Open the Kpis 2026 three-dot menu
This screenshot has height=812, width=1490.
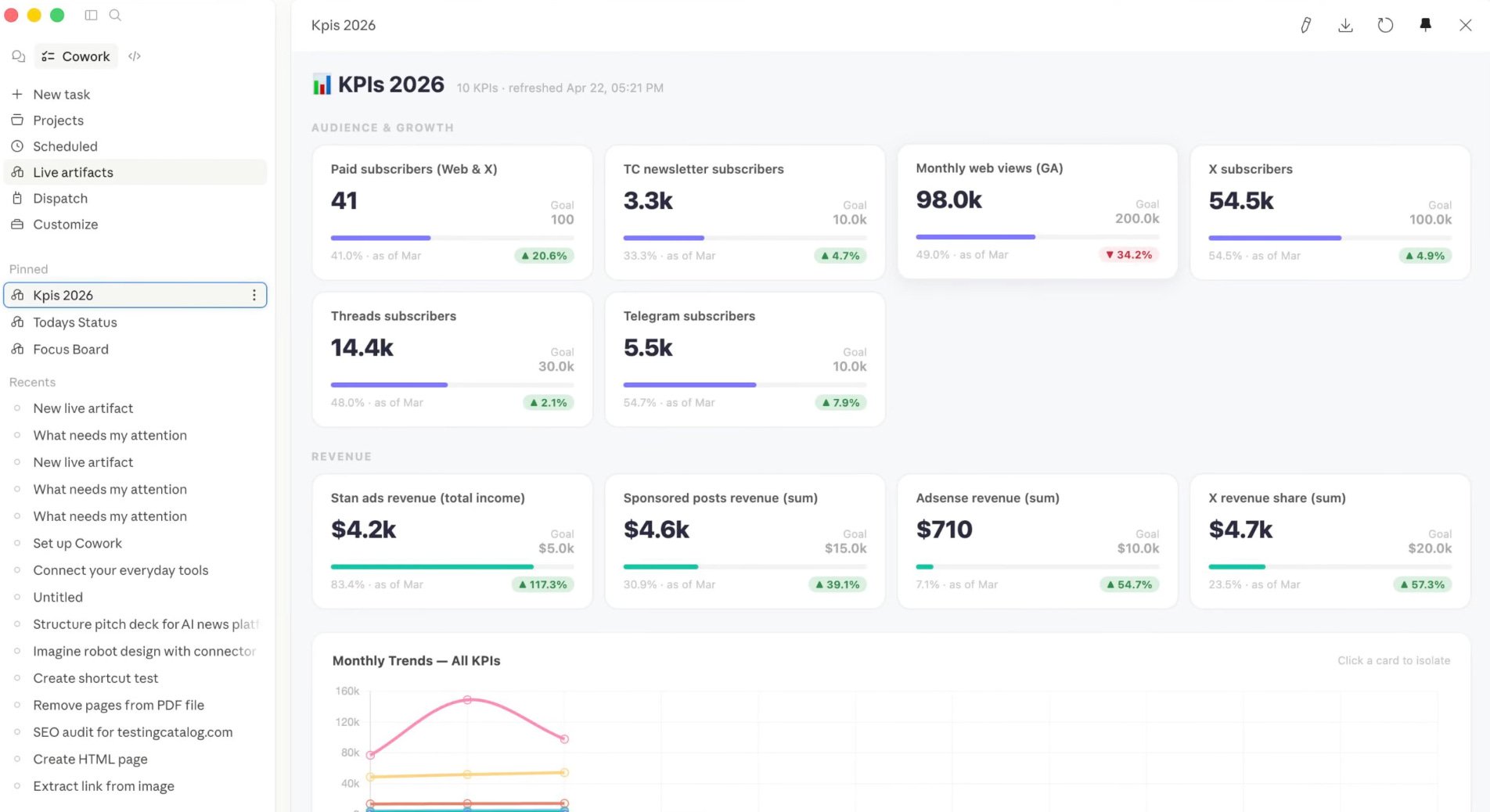click(x=254, y=295)
